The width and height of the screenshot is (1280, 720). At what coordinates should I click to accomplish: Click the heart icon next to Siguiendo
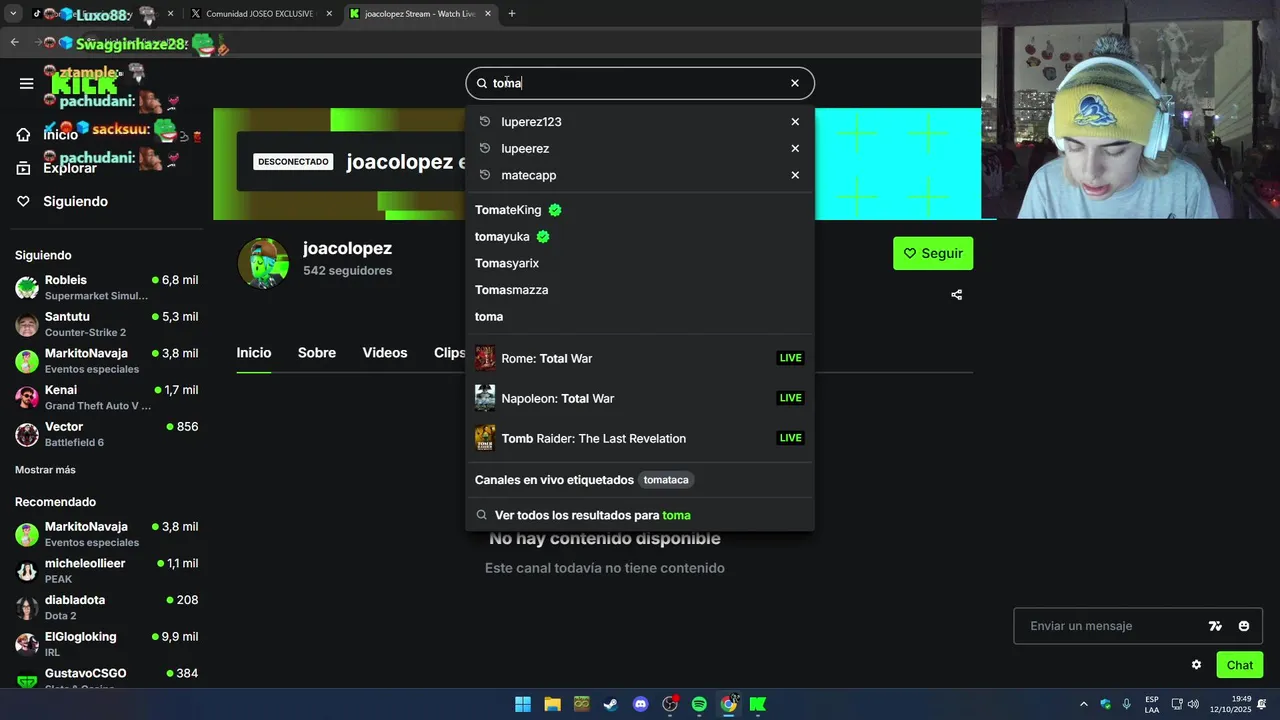pos(23,201)
